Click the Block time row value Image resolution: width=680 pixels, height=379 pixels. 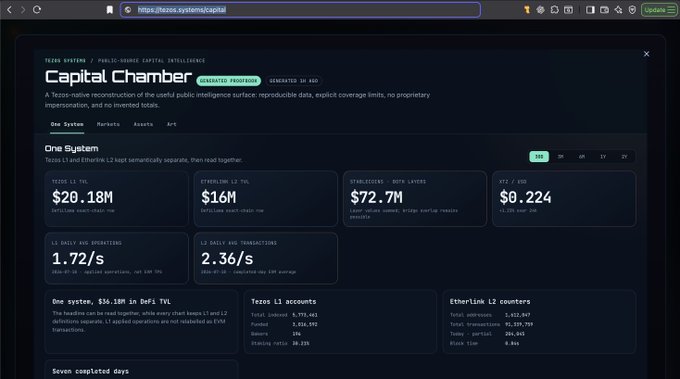click(512, 343)
